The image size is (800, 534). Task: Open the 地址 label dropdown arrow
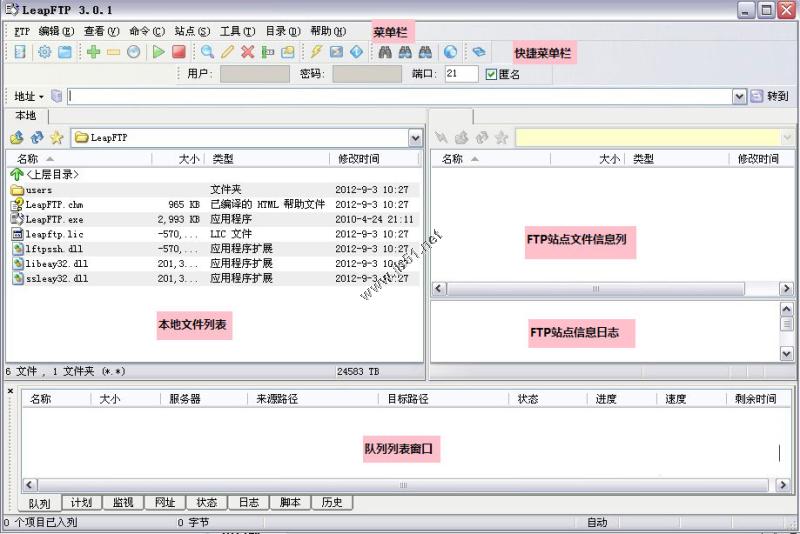[41, 96]
